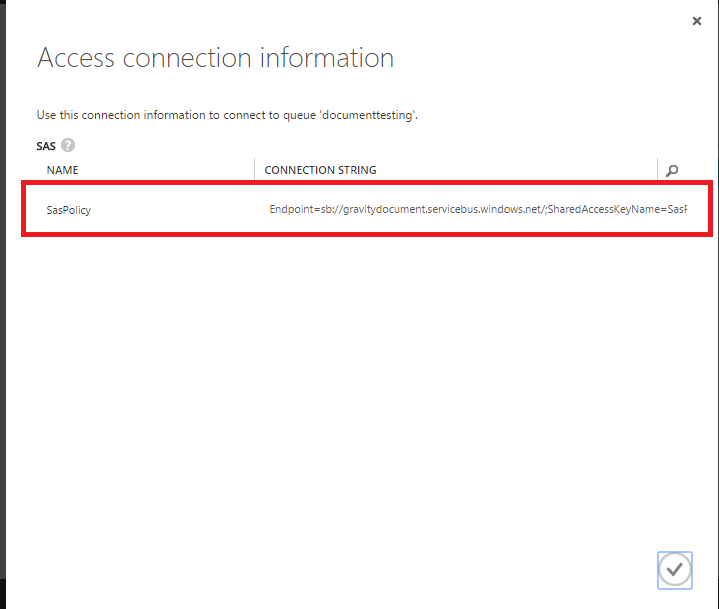Image resolution: width=719 pixels, height=609 pixels.
Task: Select the SasPolicy name cell
Action: [69, 210]
